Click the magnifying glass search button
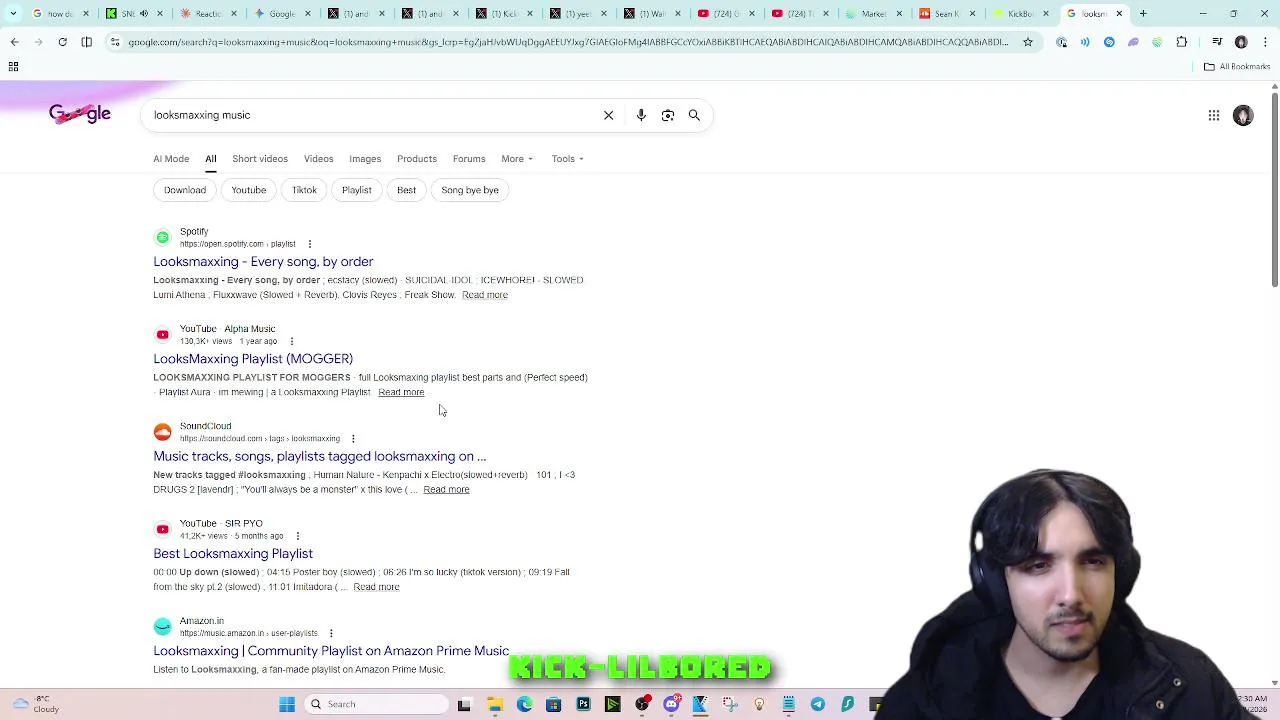 tap(694, 115)
